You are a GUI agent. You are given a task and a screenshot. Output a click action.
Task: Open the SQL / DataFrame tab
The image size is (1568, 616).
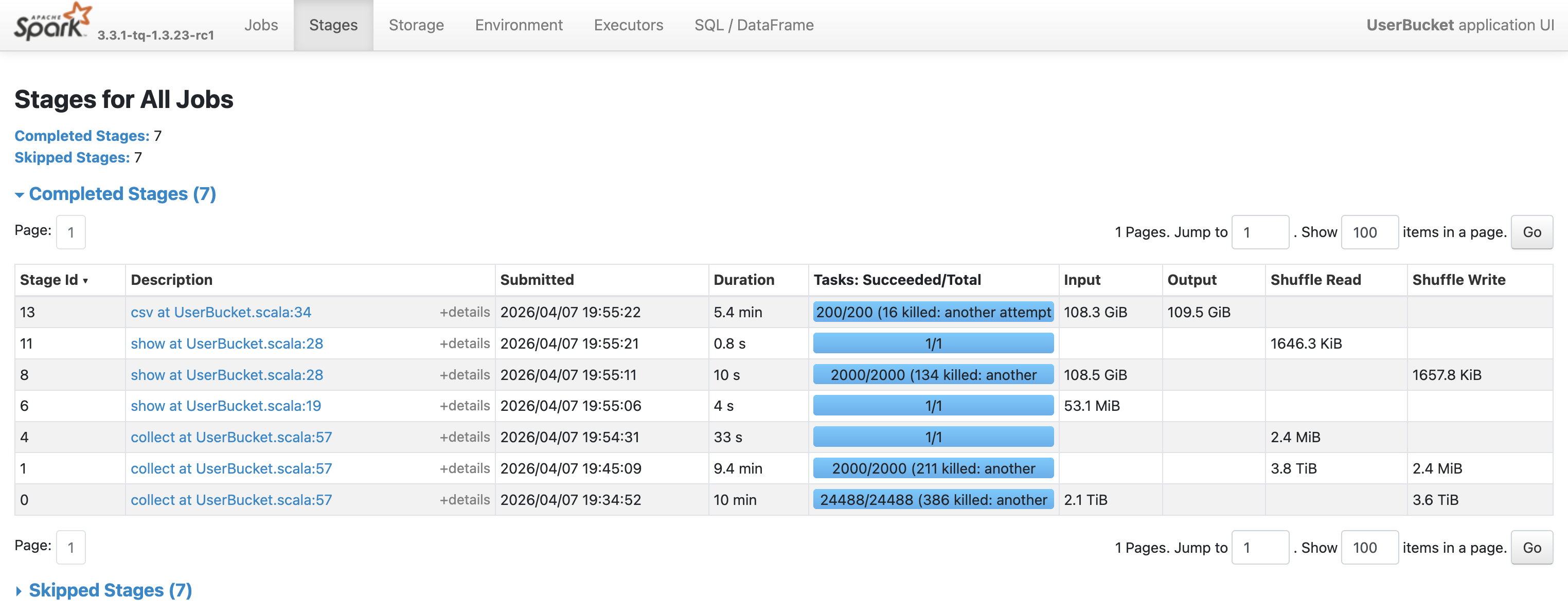[754, 25]
